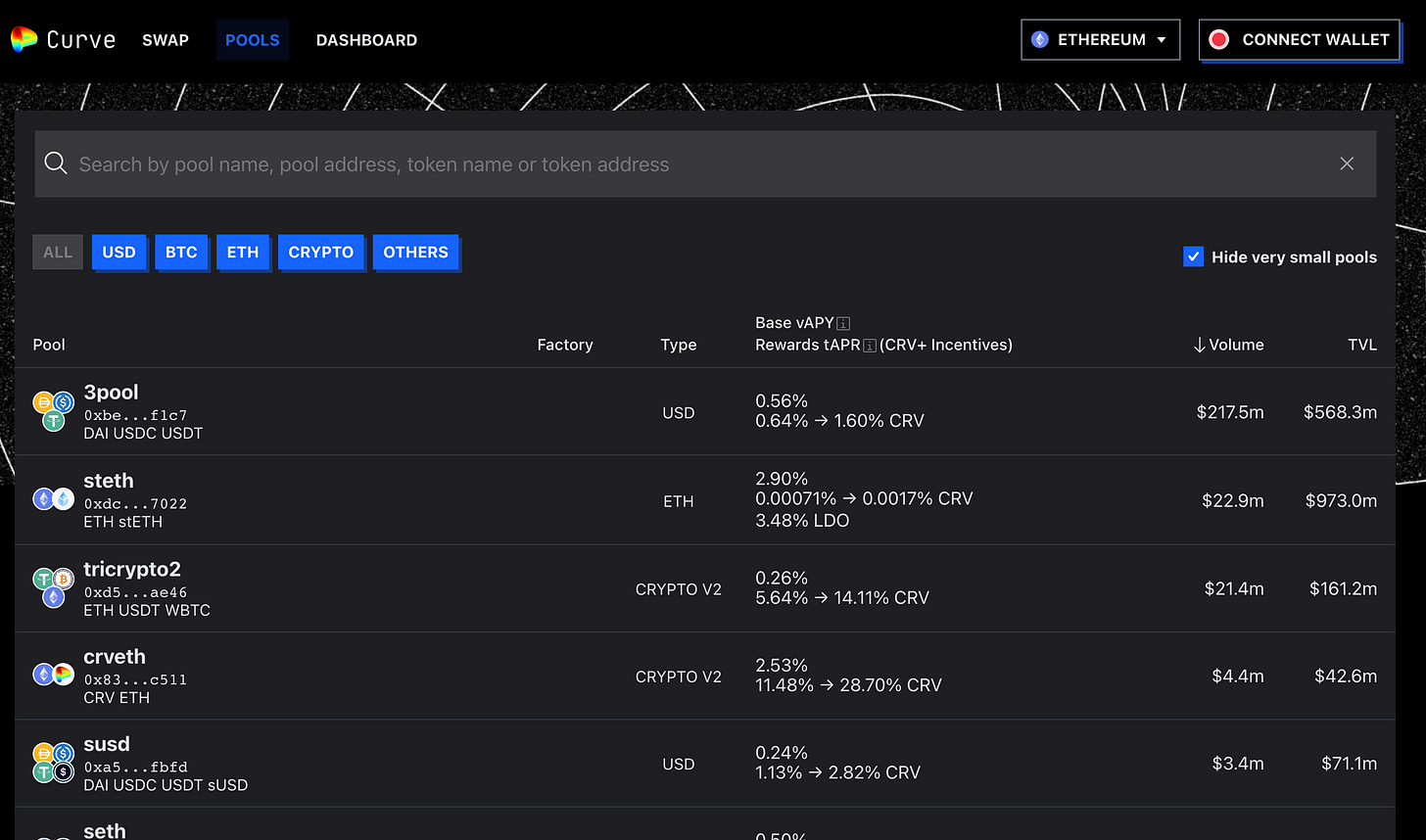Click address 0xd5...ae46
The width and height of the screenshot is (1426, 840).
[x=135, y=592]
